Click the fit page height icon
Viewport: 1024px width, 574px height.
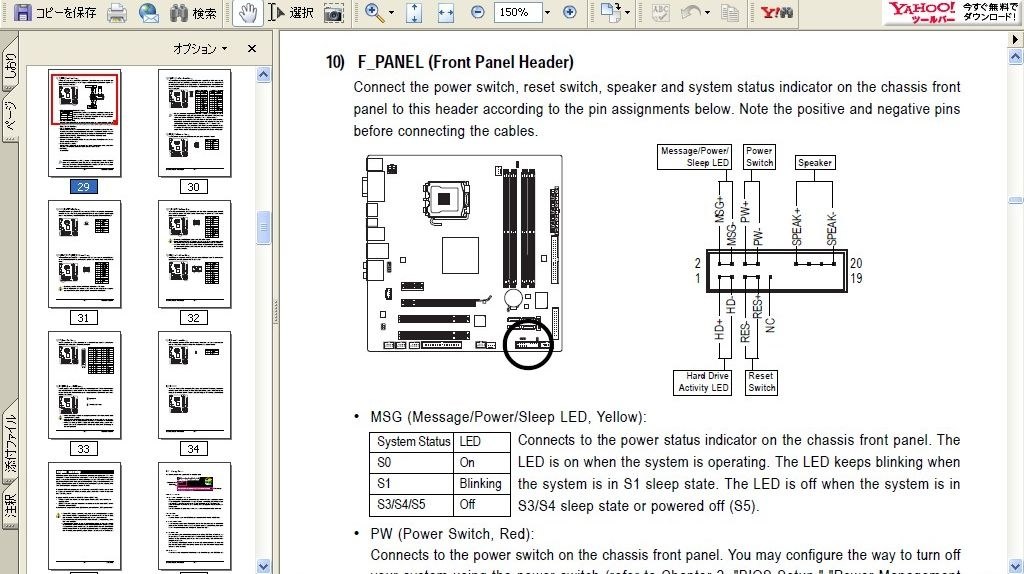tap(414, 12)
